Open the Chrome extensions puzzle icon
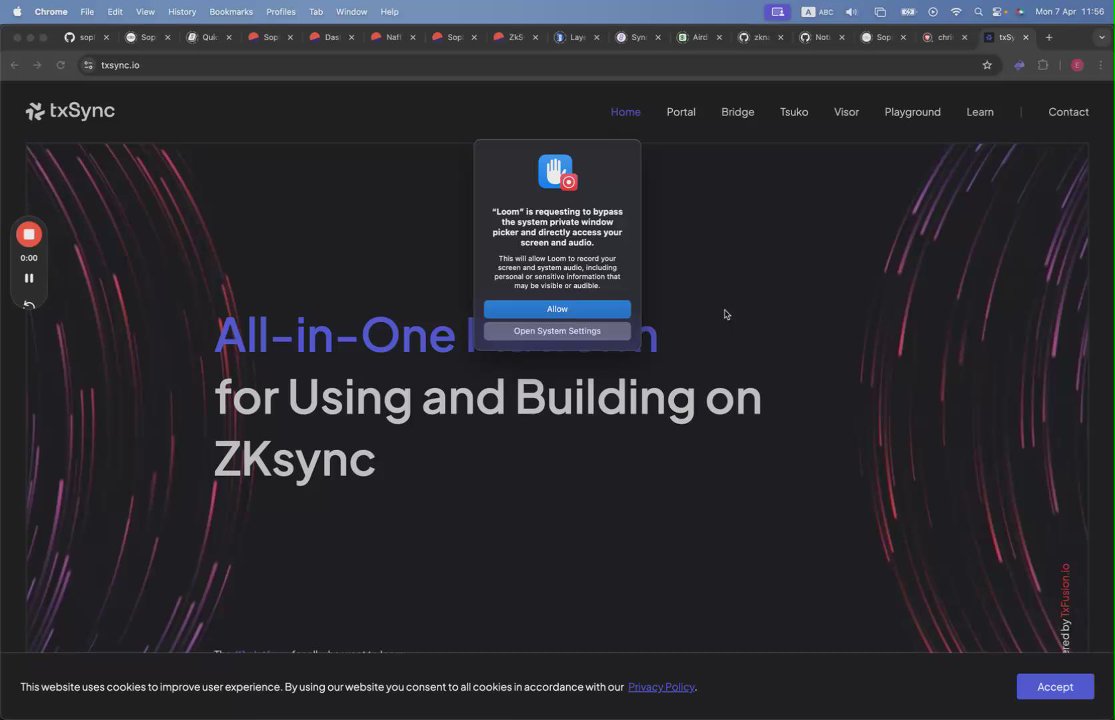1115x720 pixels. pos(1042,65)
